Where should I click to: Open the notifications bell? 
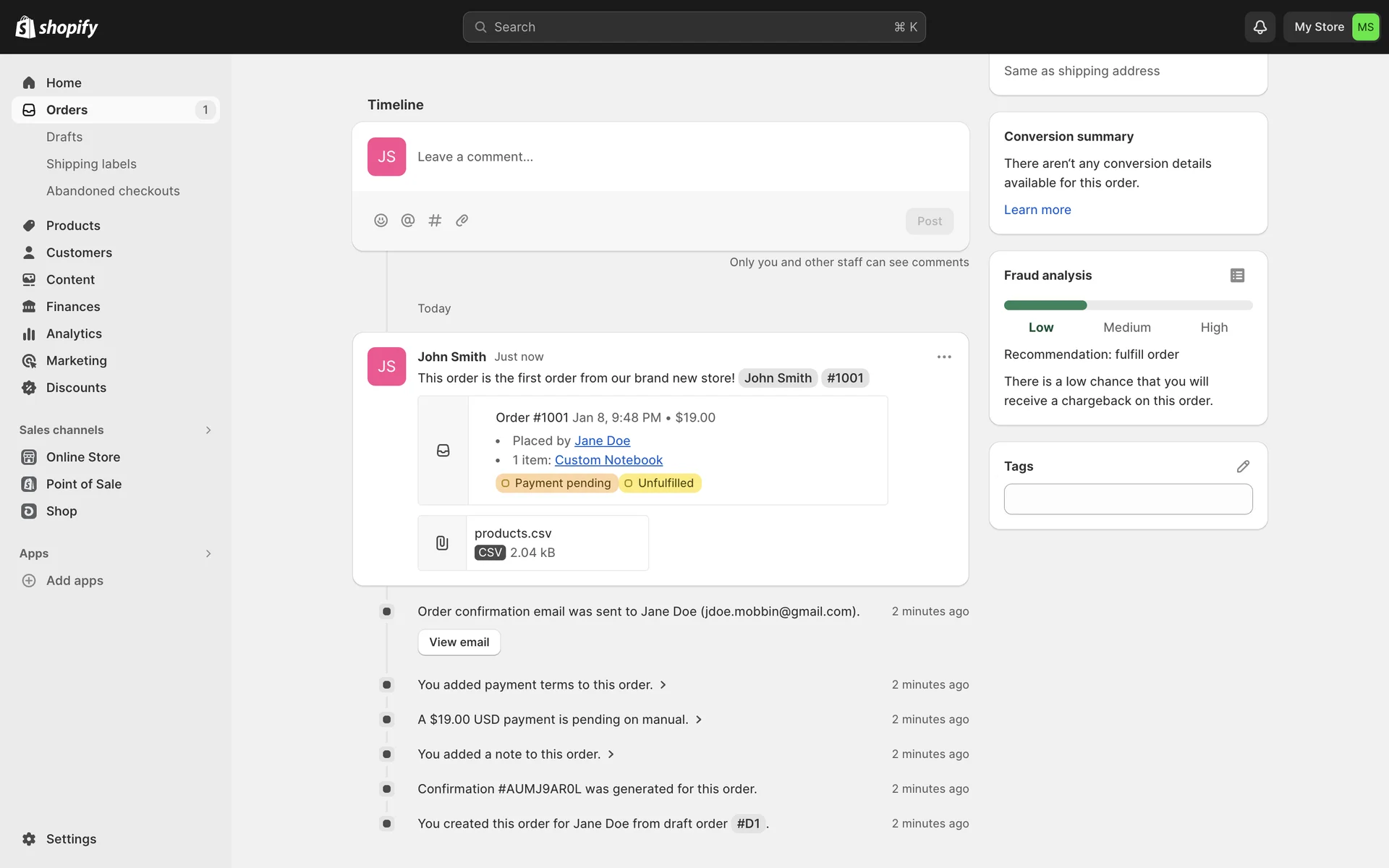click(x=1260, y=27)
